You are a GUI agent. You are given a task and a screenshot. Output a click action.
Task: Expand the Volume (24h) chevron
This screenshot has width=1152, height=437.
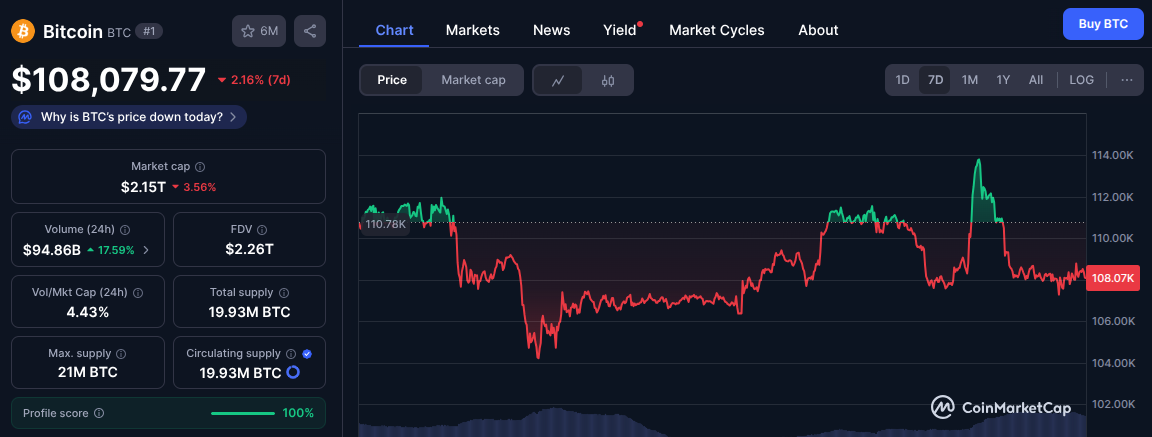pyautogui.click(x=147, y=250)
